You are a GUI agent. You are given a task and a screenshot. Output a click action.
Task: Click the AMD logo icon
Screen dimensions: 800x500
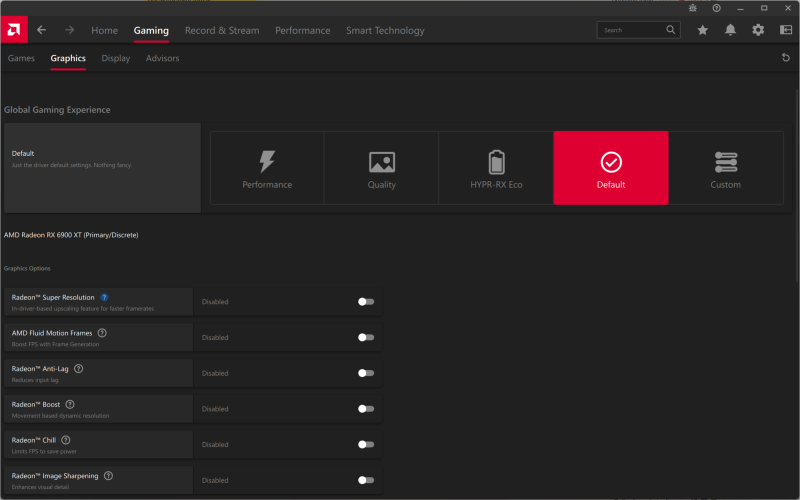coord(14,30)
